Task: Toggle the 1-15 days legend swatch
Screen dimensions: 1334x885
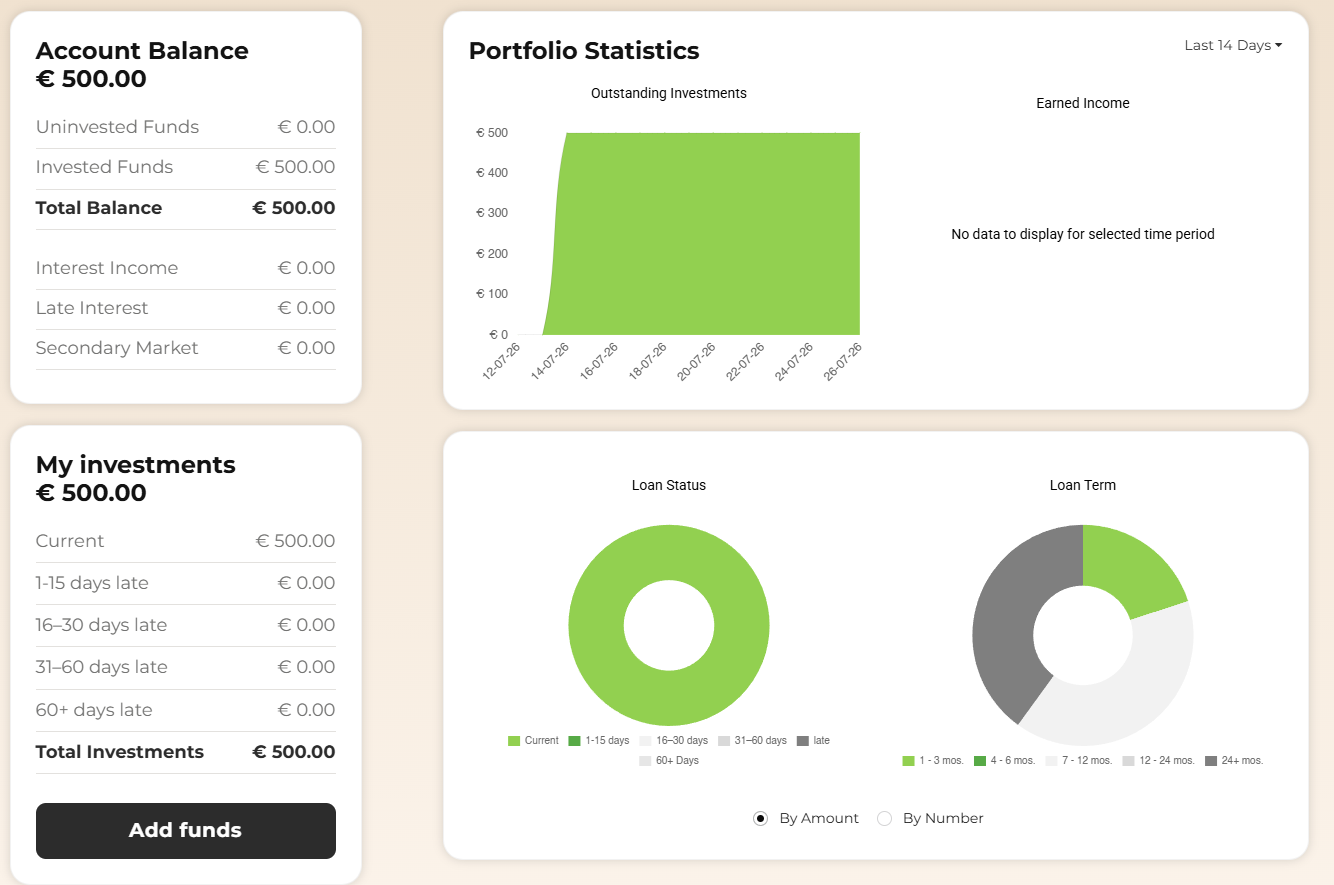Action: [575, 741]
